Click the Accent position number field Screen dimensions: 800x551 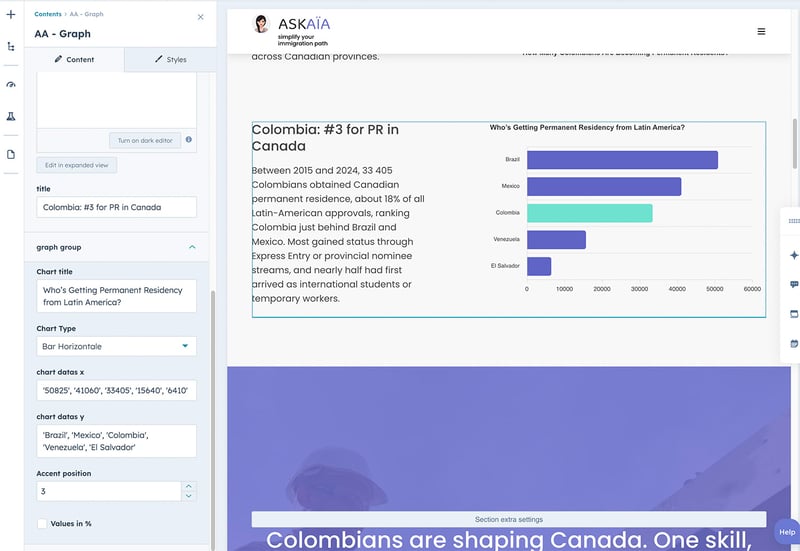[x=109, y=491]
